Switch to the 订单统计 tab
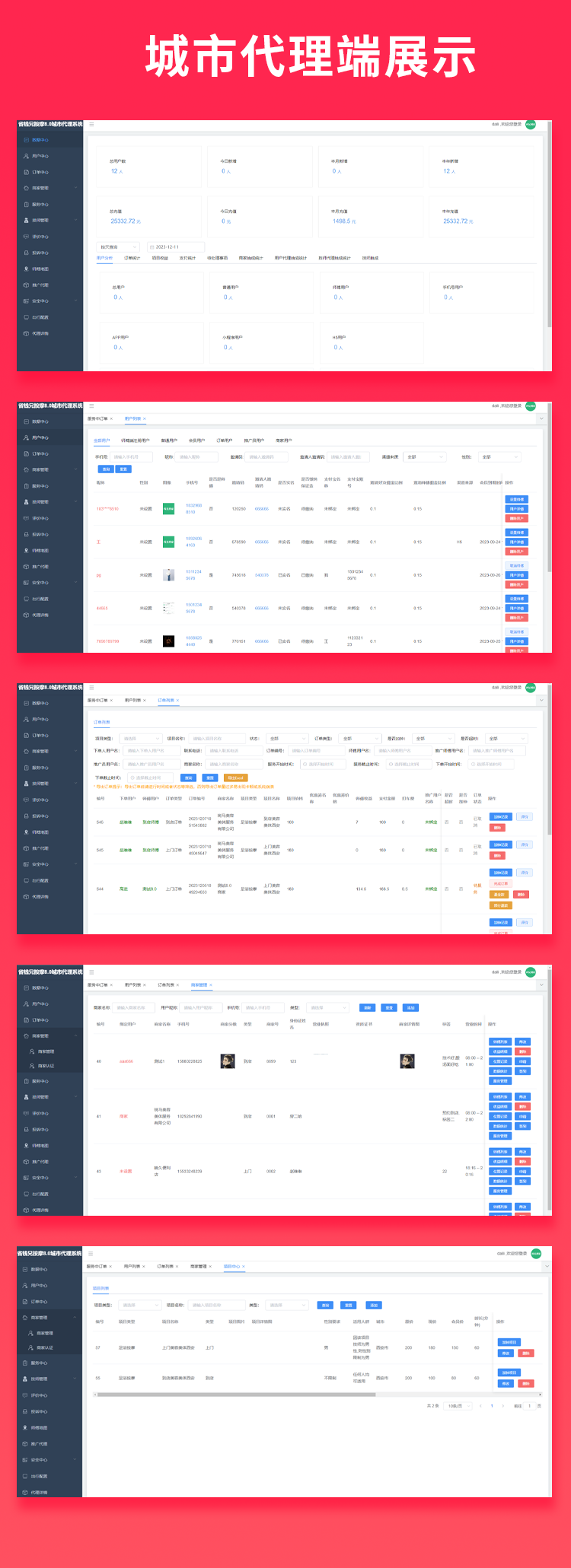 (132, 258)
